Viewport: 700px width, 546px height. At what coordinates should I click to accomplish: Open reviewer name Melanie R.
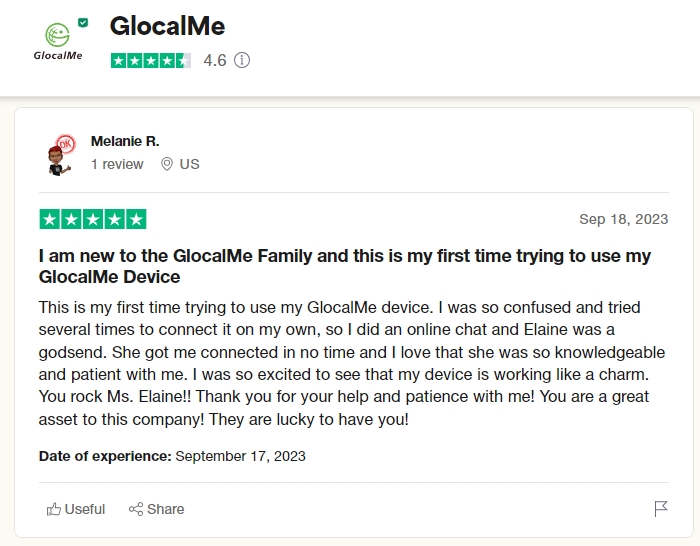pos(125,141)
